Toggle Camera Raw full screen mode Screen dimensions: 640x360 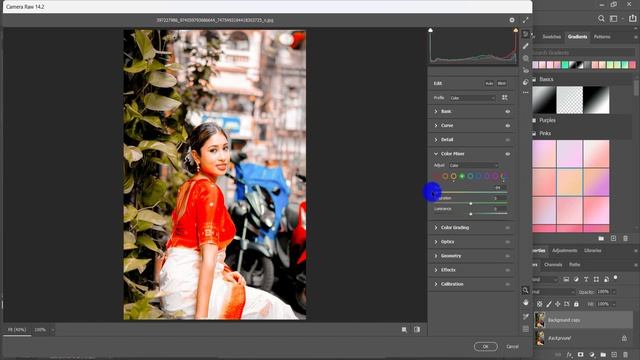pyautogui.click(x=525, y=20)
